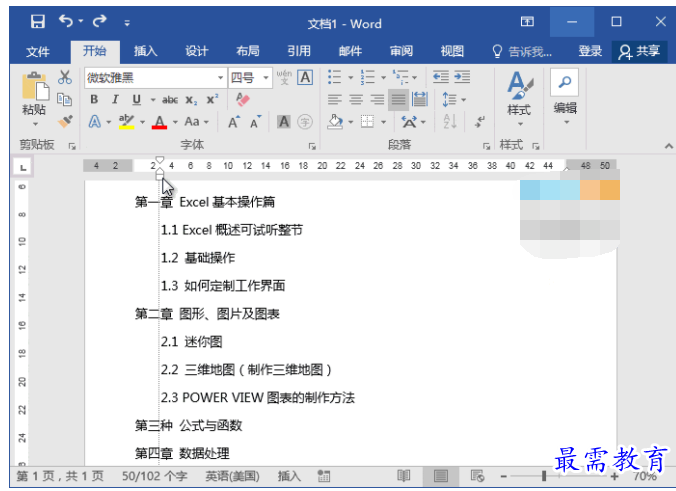Open the font name dropdown 微软雅黑
Image resolution: width=676 pixels, height=491 pixels.
(x=220, y=78)
